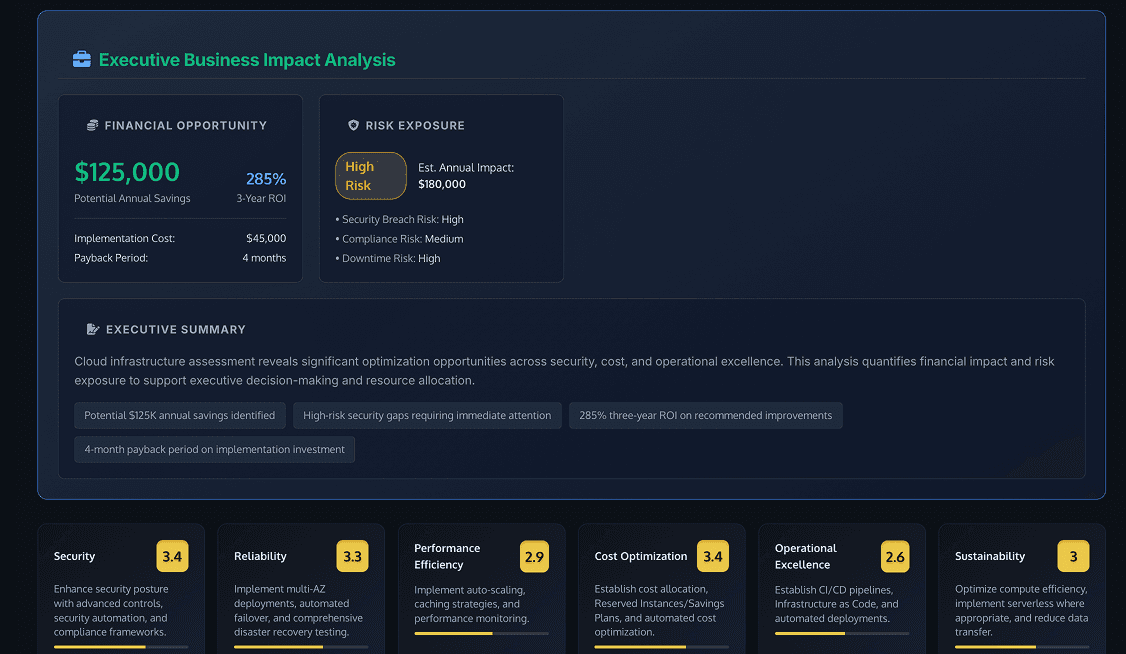The height and width of the screenshot is (654, 1126).
Task: Click the $125,000 potential annual savings figure
Action: pyautogui.click(x=127, y=172)
